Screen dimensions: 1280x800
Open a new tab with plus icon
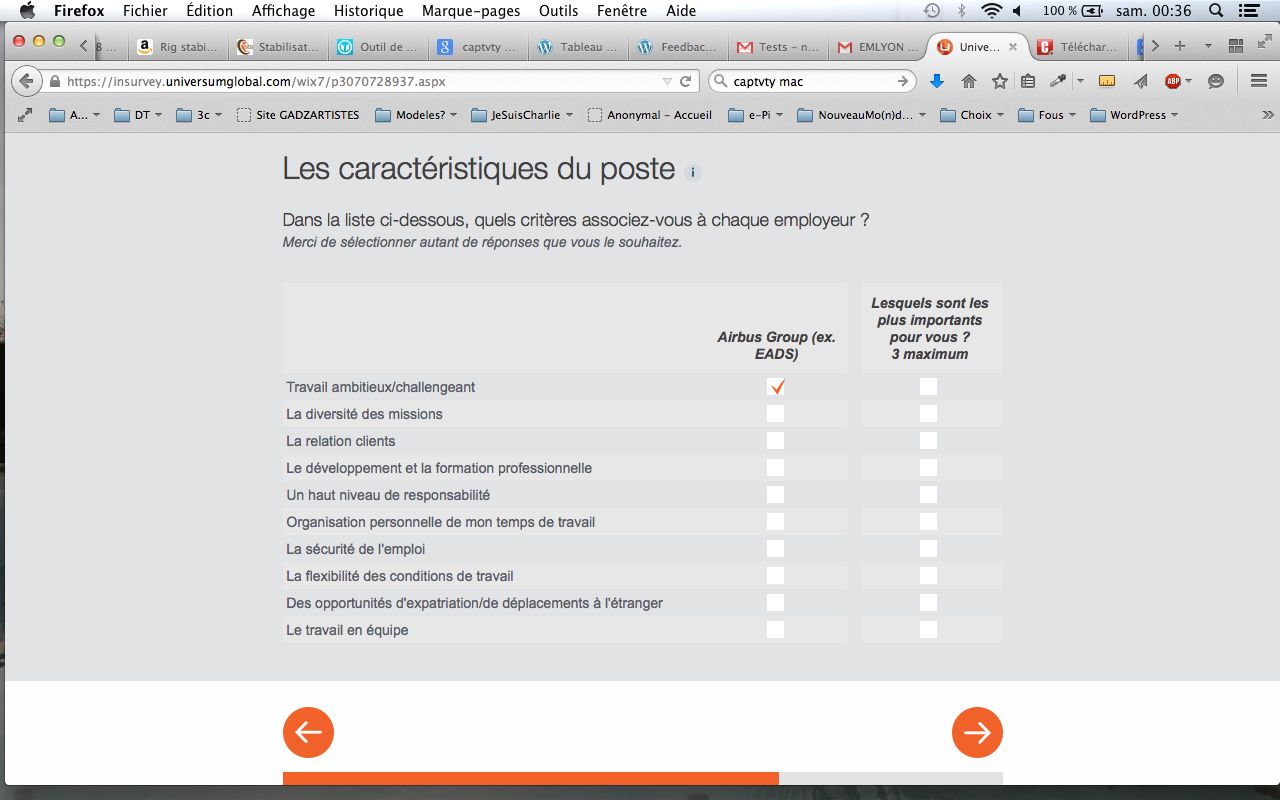(x=1180, y=46)
